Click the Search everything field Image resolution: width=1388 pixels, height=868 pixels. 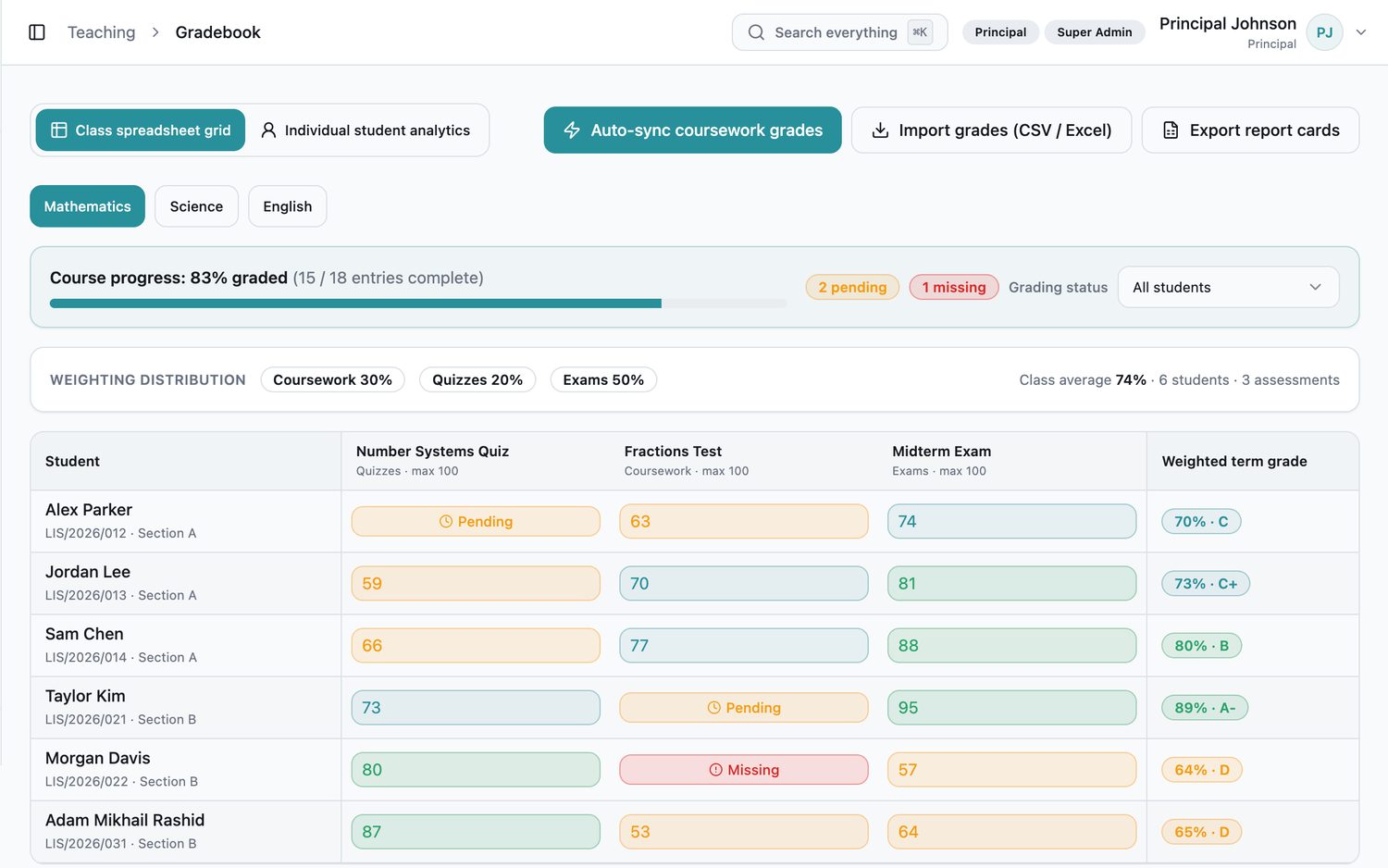click(x=839, y=32)
